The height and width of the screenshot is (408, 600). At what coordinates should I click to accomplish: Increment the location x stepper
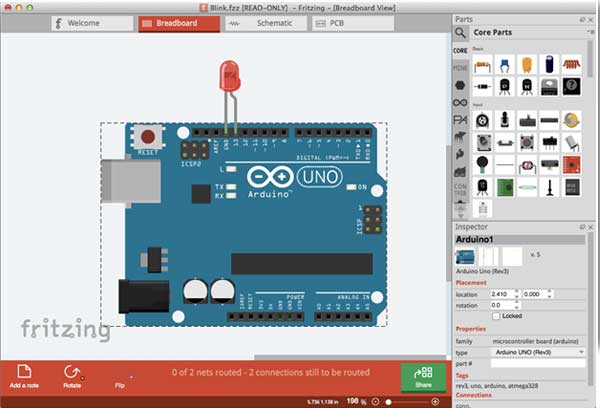point(517,292)
